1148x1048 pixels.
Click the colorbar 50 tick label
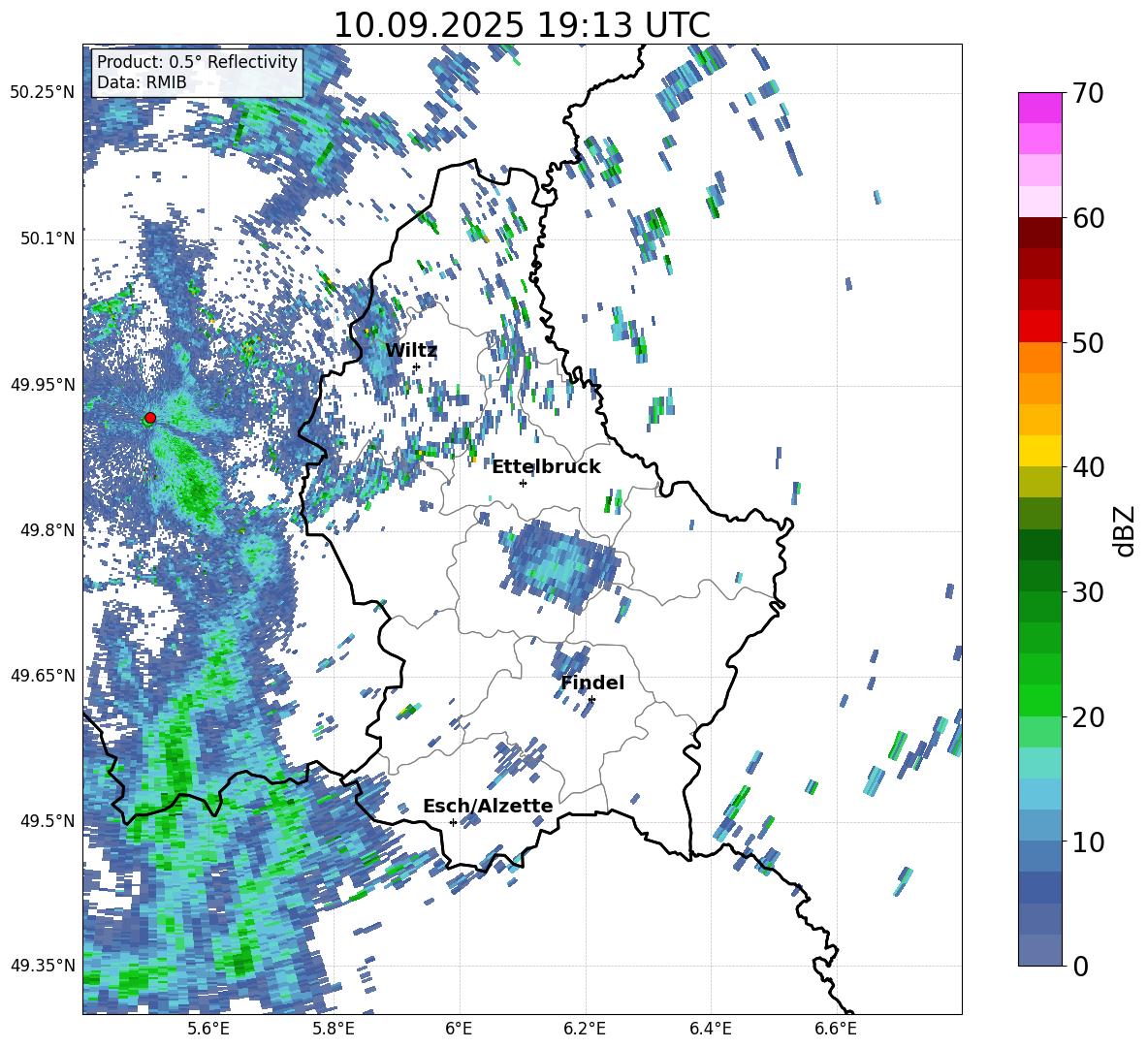(x=1089, y=342)
